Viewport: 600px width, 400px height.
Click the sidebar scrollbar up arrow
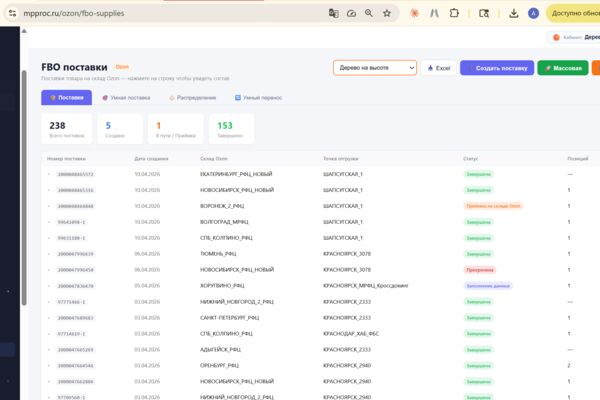coord(24,31)
